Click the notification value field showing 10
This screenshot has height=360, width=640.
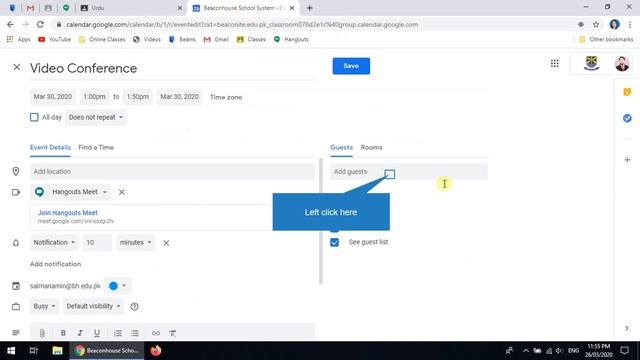pos(97,242)
